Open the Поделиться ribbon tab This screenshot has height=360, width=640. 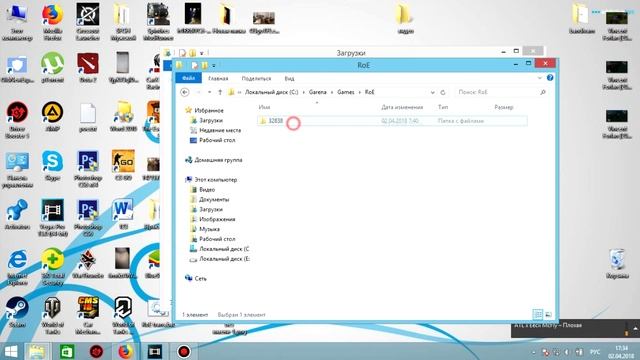(256, 78)
